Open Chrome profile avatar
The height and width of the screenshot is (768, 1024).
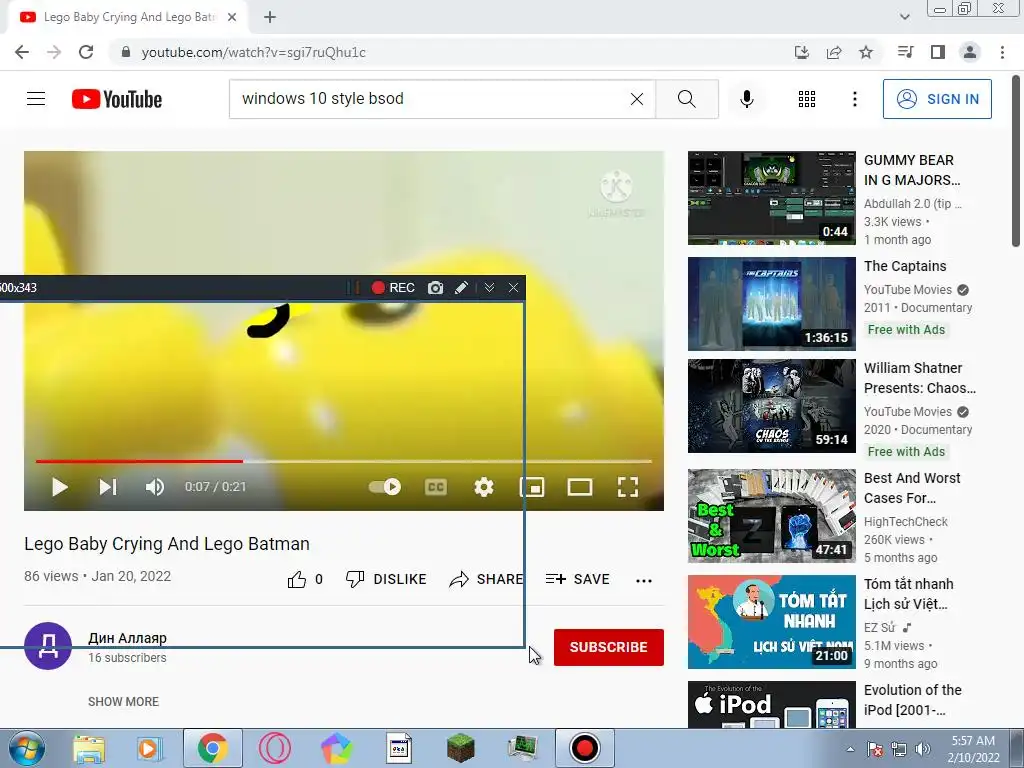[970, 52]
